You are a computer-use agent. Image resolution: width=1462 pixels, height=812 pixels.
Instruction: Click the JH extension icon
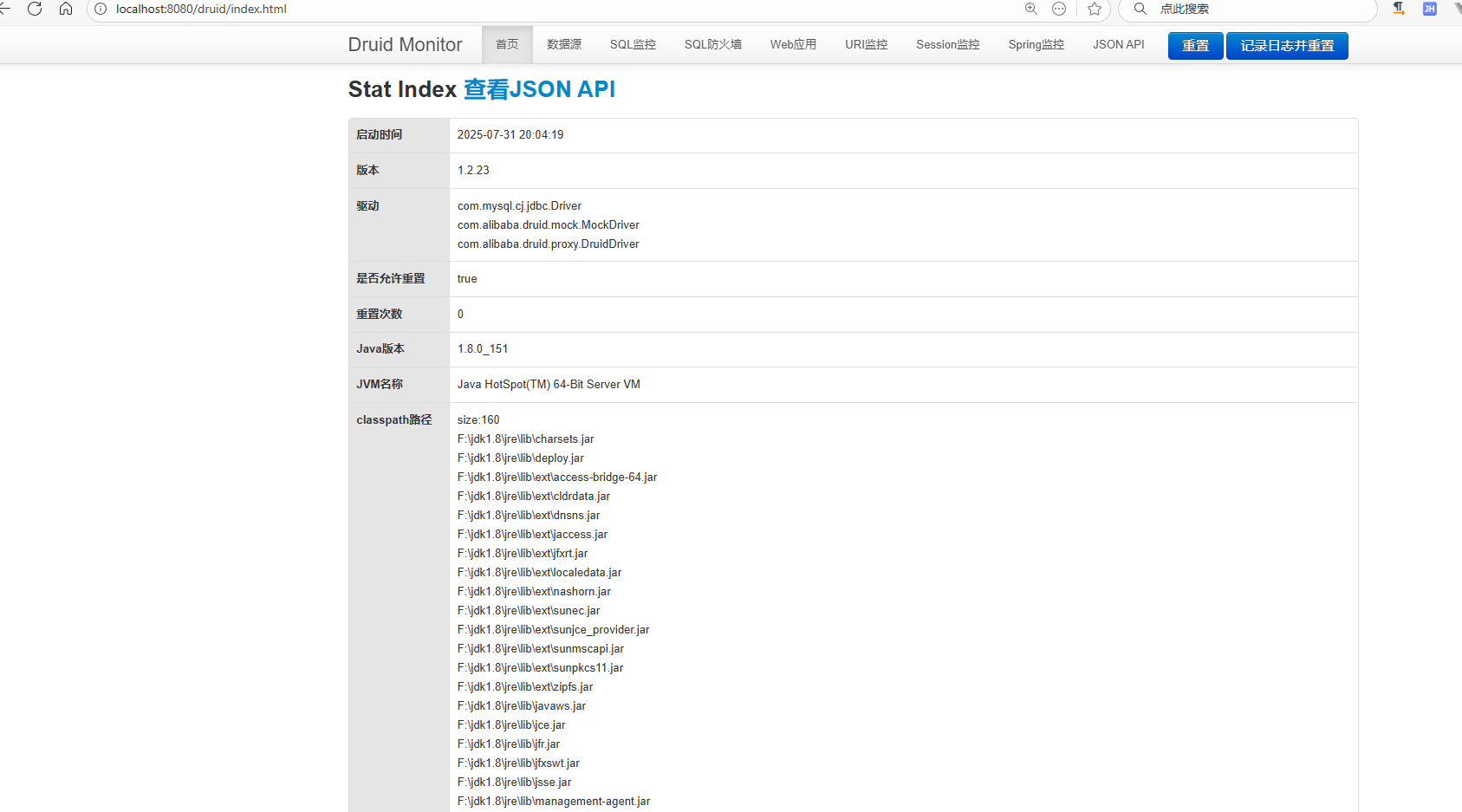coord(1430,9)
